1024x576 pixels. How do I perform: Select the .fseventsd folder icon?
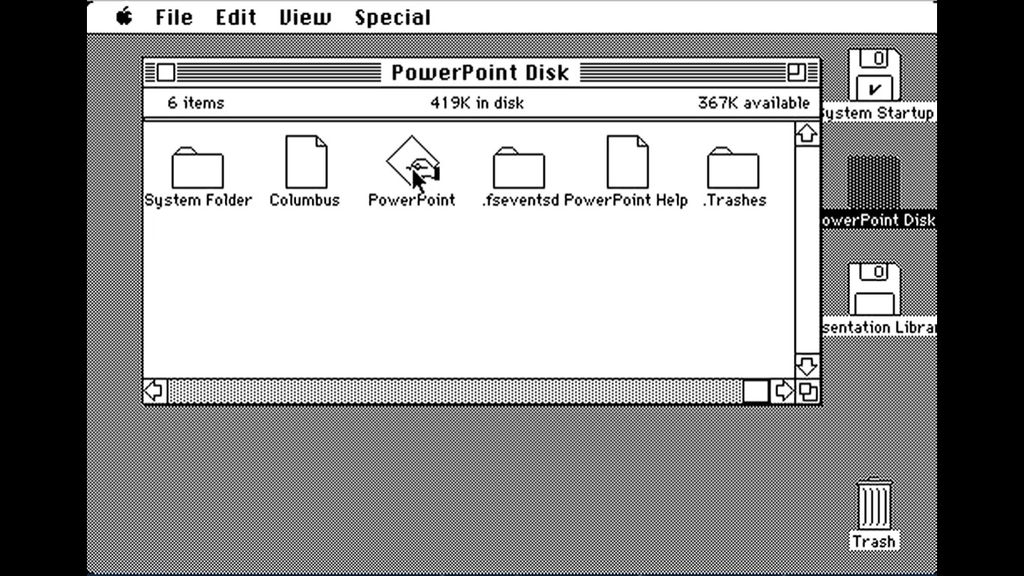[x=519, y=168]
